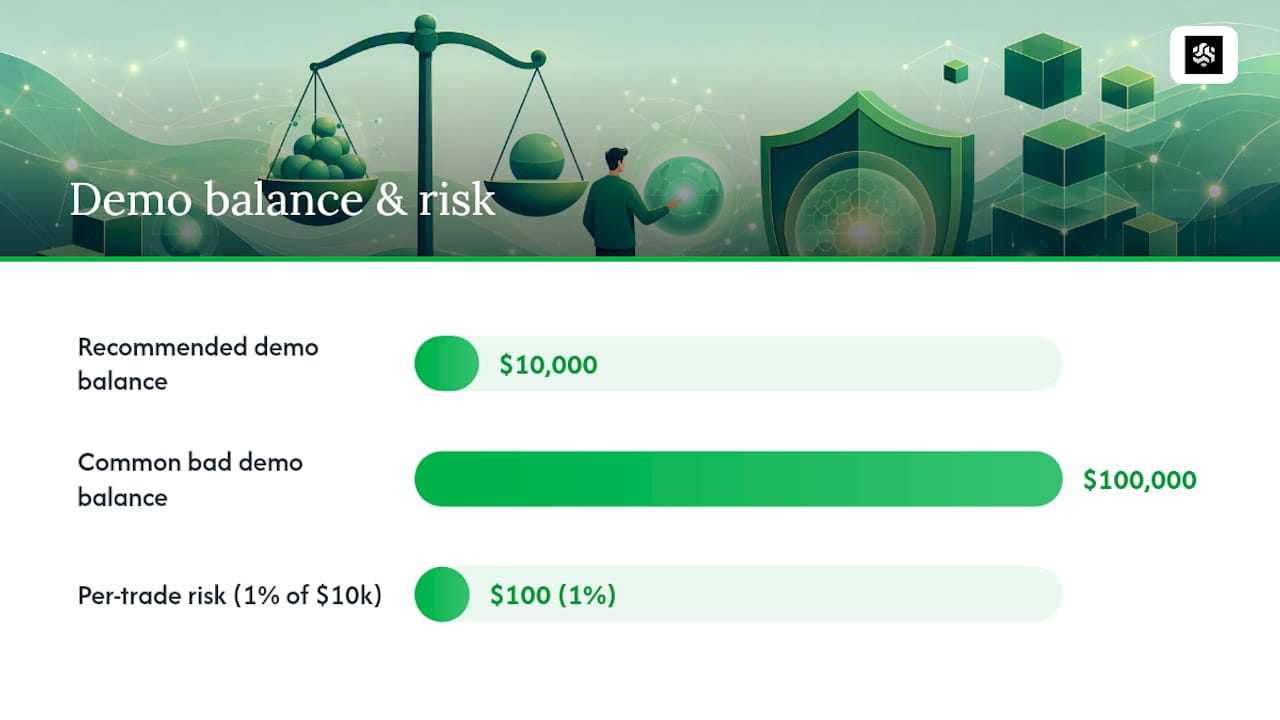Click the $100,000 value label

click(x=1140, y=480)
